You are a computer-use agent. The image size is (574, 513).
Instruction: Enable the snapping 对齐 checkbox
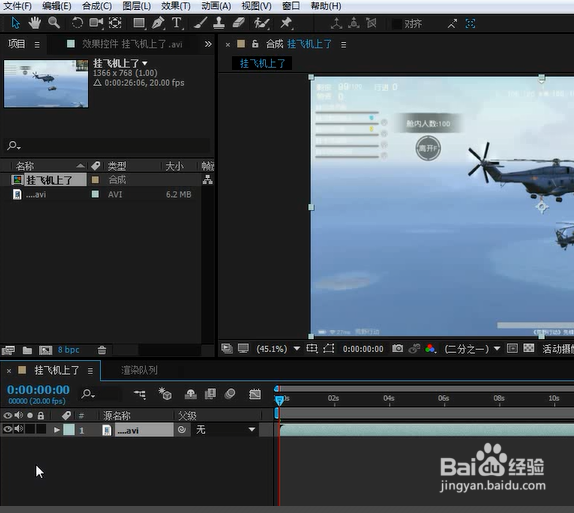pos(397,24)
